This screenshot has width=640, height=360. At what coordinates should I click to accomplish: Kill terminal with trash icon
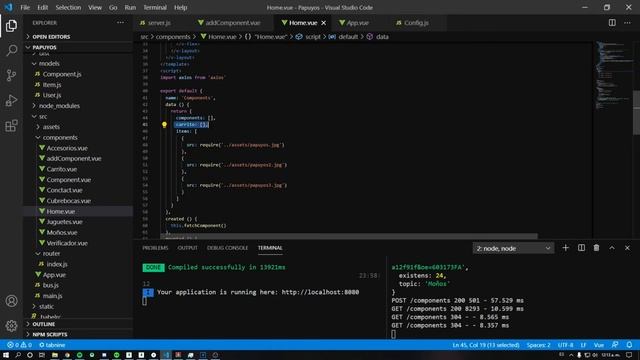coord(596,248)
